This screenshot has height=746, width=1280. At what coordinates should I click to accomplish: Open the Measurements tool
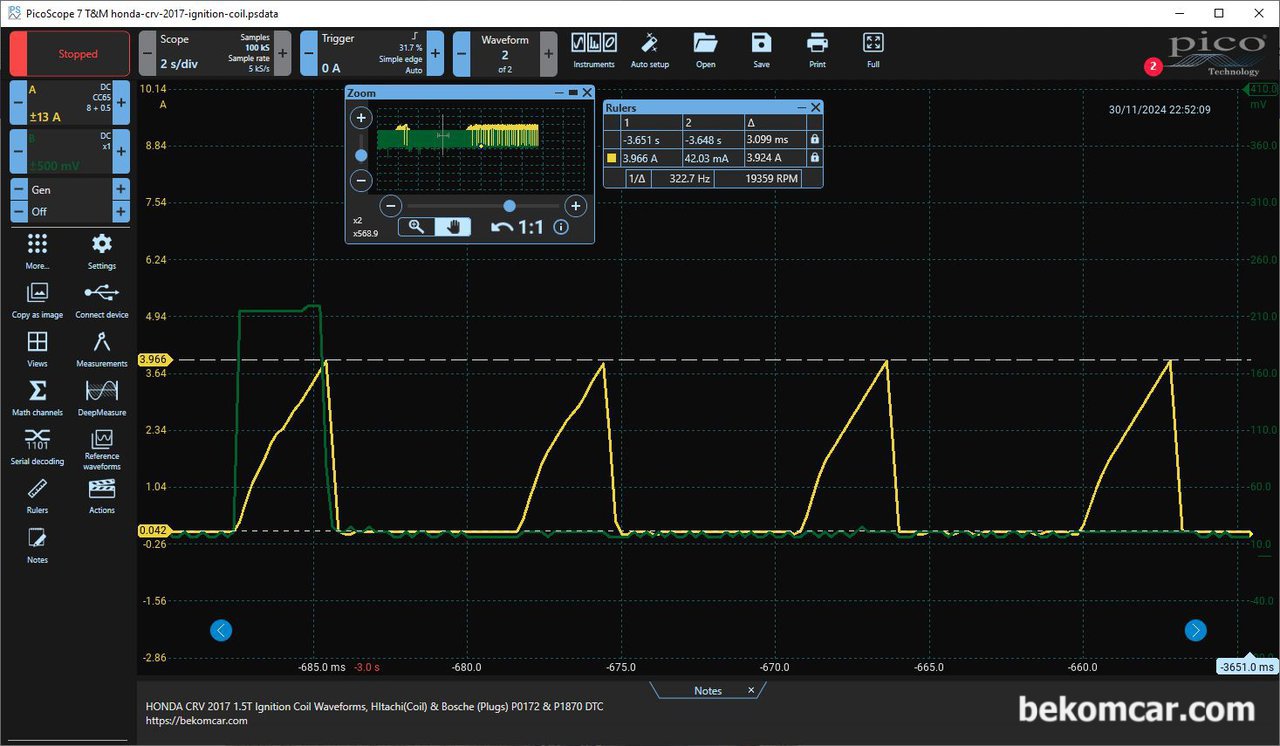click(101, 349)
